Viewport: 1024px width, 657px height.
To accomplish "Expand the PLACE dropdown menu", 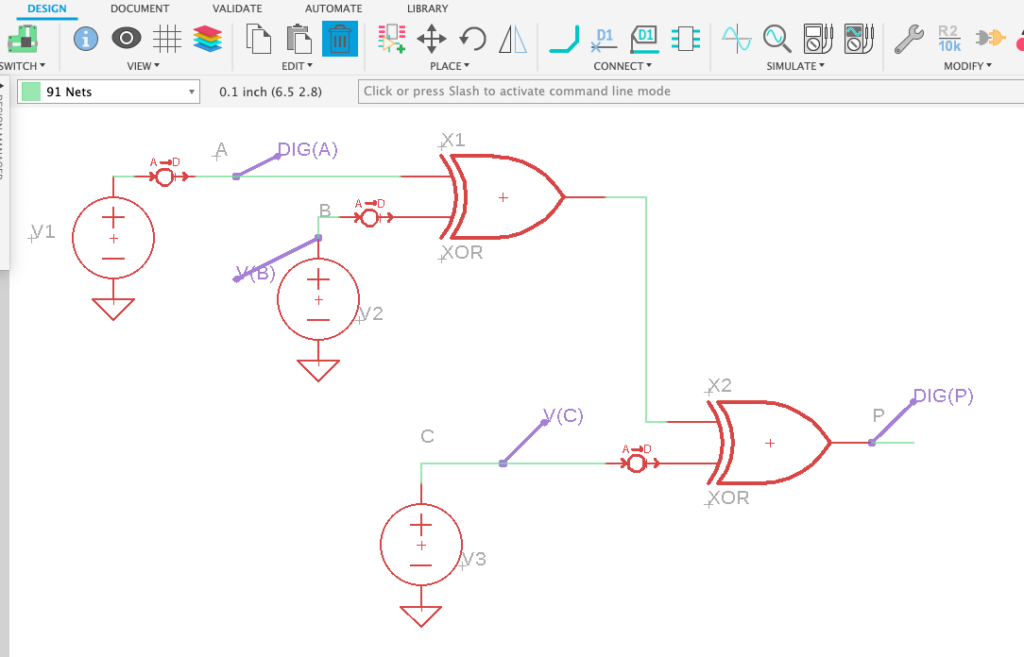I will 449,66.
